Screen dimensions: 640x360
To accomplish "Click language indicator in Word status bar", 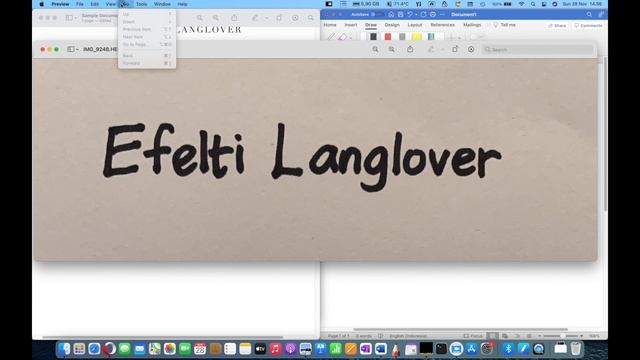I will coord(408,336).
